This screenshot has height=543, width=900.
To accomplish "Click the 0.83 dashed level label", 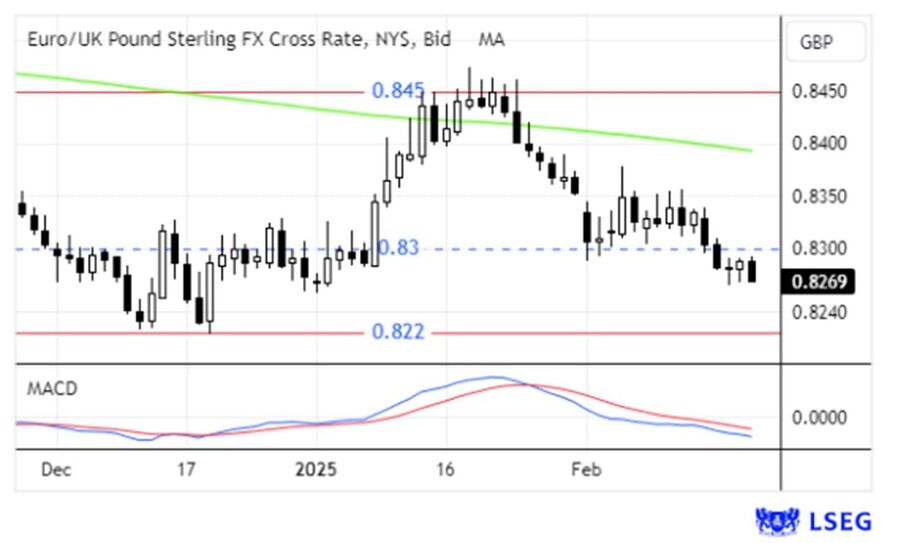I will [398, 248].
